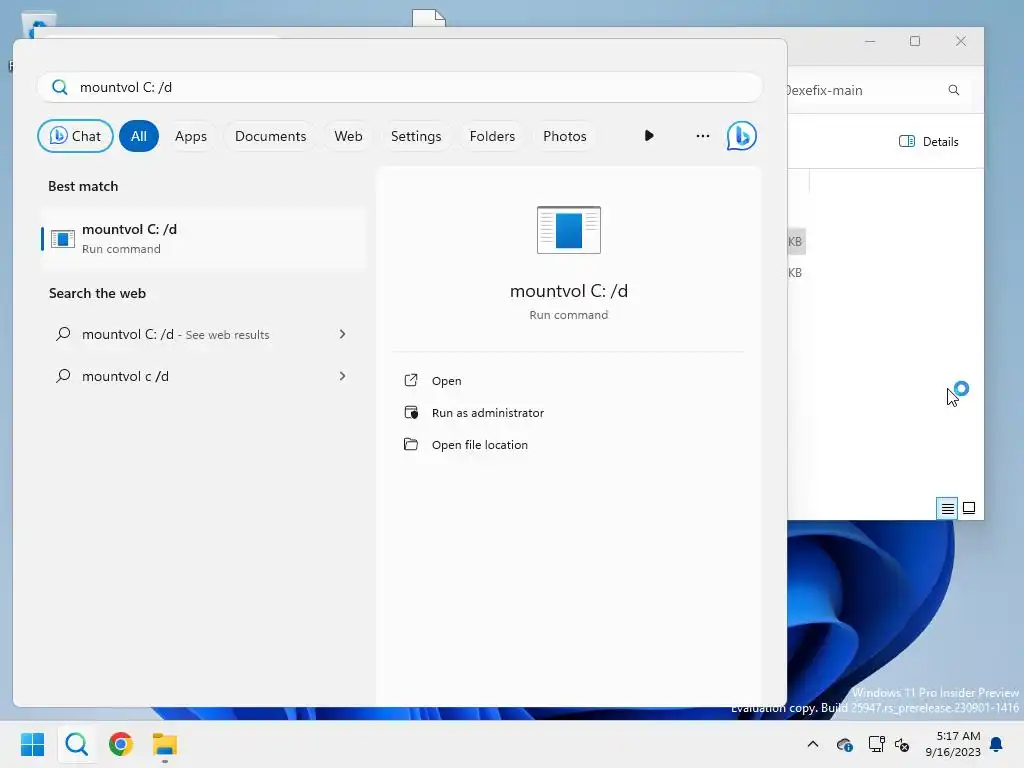This screenshot has width=1024, height=768.
Task: Click Open in the preview pane
Action: 447,381
